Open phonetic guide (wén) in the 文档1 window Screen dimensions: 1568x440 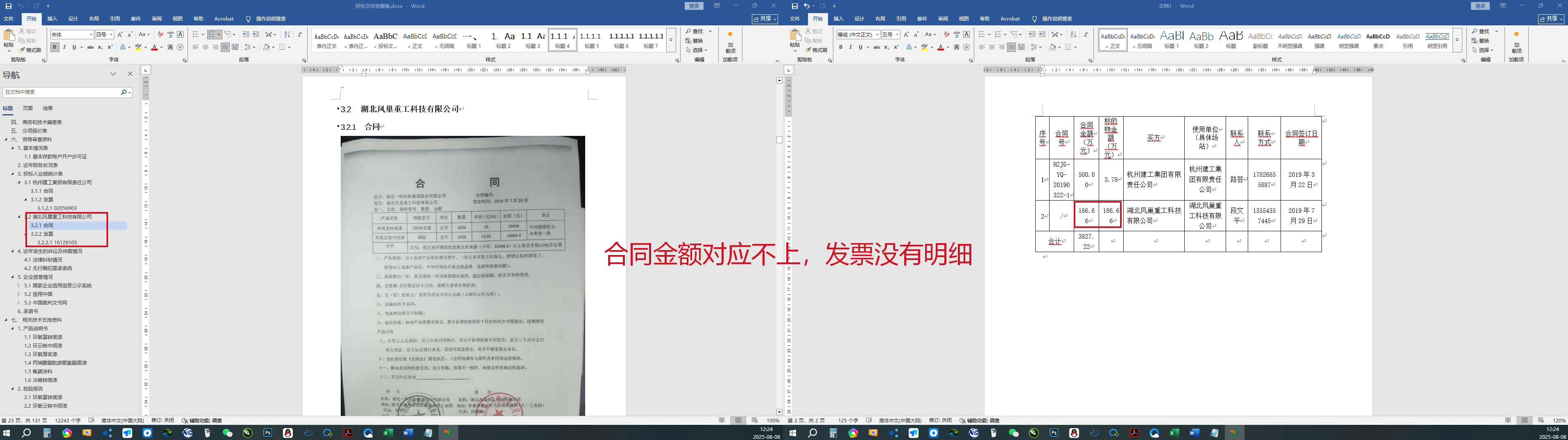(x=957, y=35)
